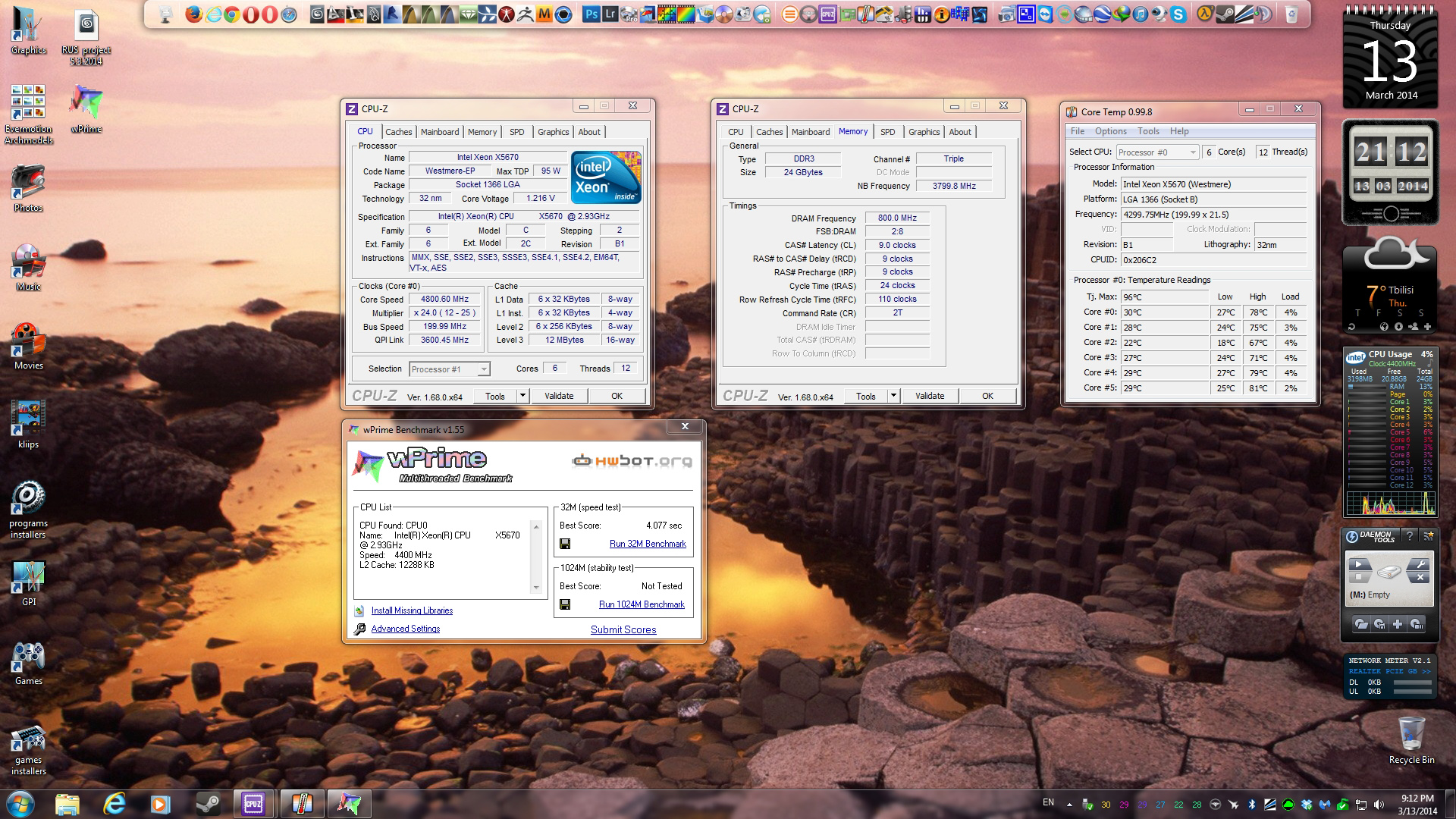Click Validate in the CPU-Z Memory window

[x=929, y=396]
